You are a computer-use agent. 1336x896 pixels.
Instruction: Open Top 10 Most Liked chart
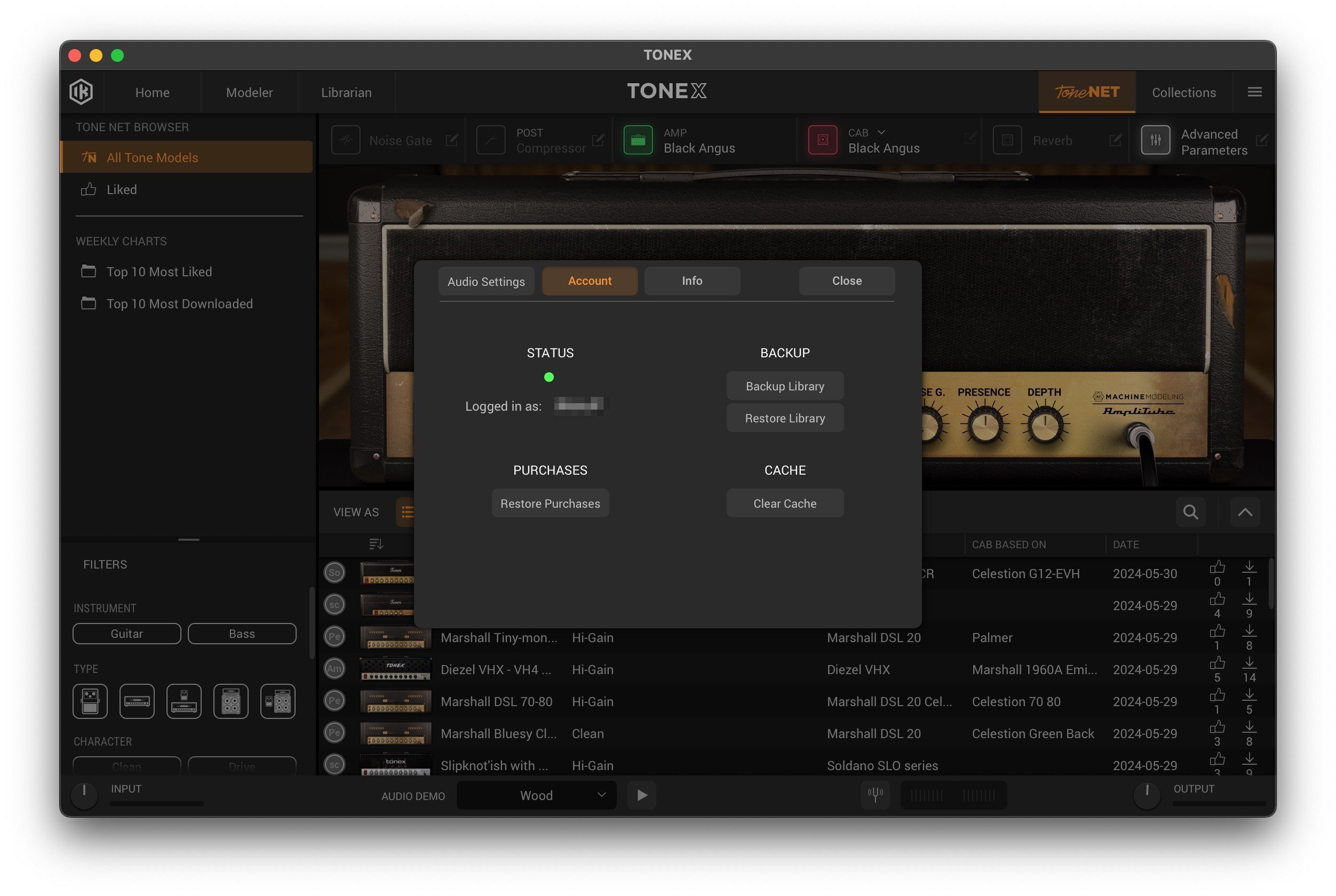(159, 271)
